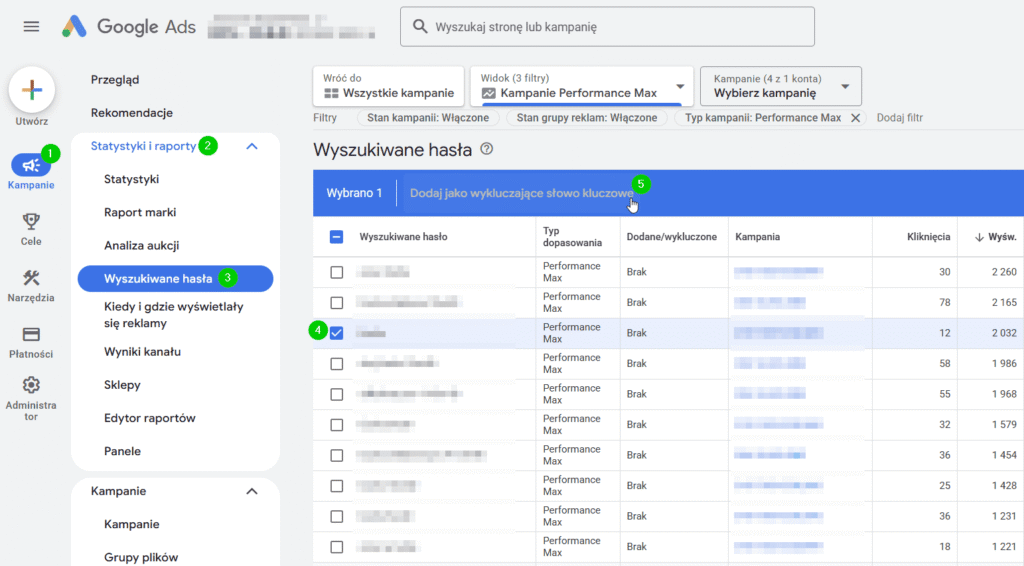Remove the Typ kampanii Performance Max filter

855,118
